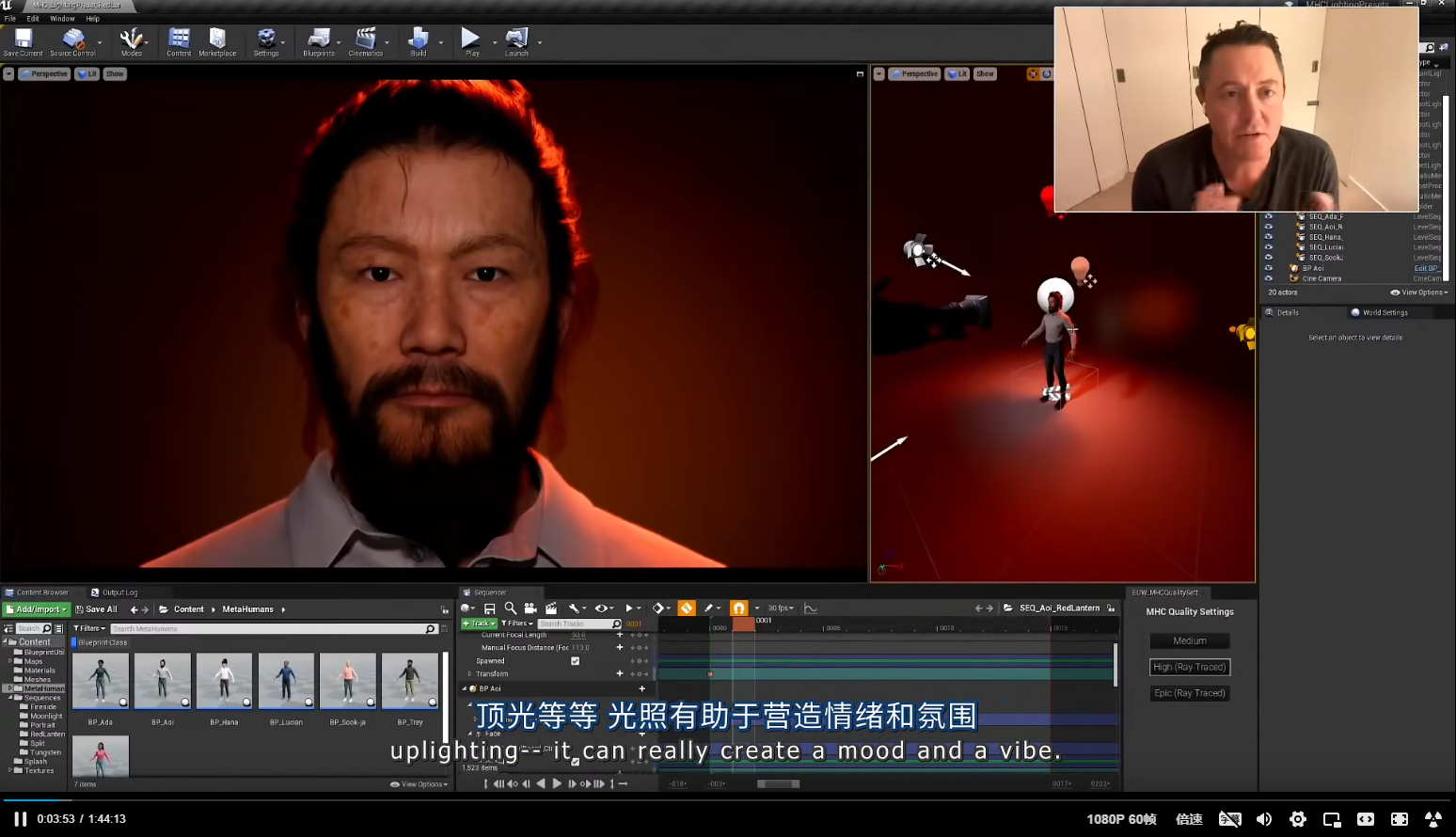Open the Marketplace toolbar button
This screenshot has width=1456, height=837.
(217, 41)
